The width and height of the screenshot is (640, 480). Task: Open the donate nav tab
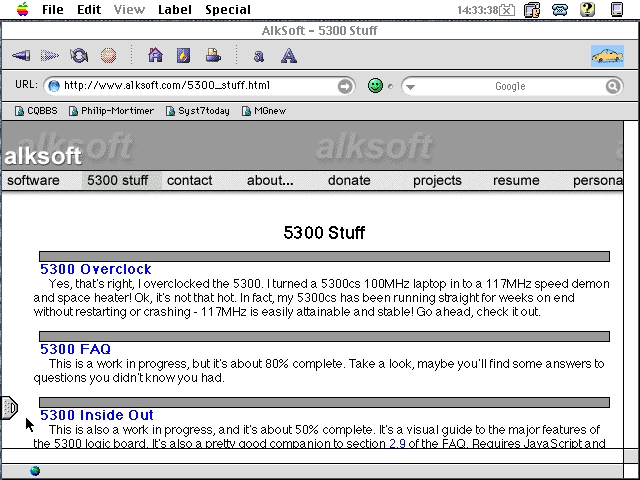pyautogui.click(x=349, y=180)
